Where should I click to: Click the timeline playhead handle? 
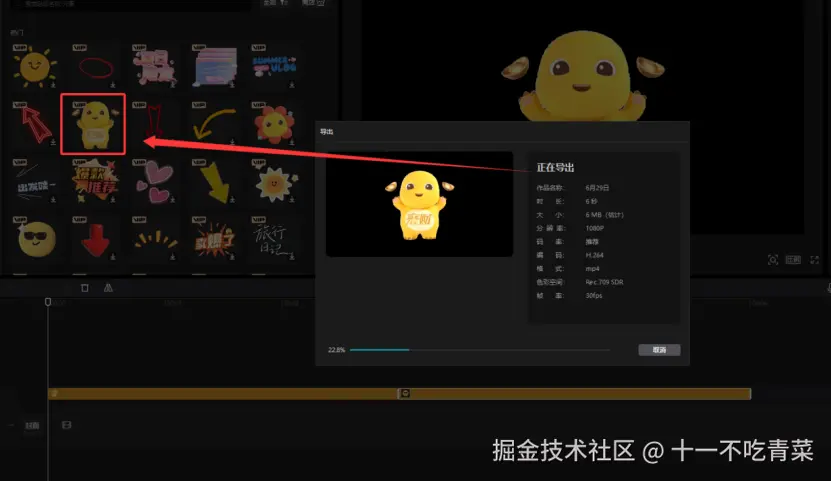(x=48, y=301)
